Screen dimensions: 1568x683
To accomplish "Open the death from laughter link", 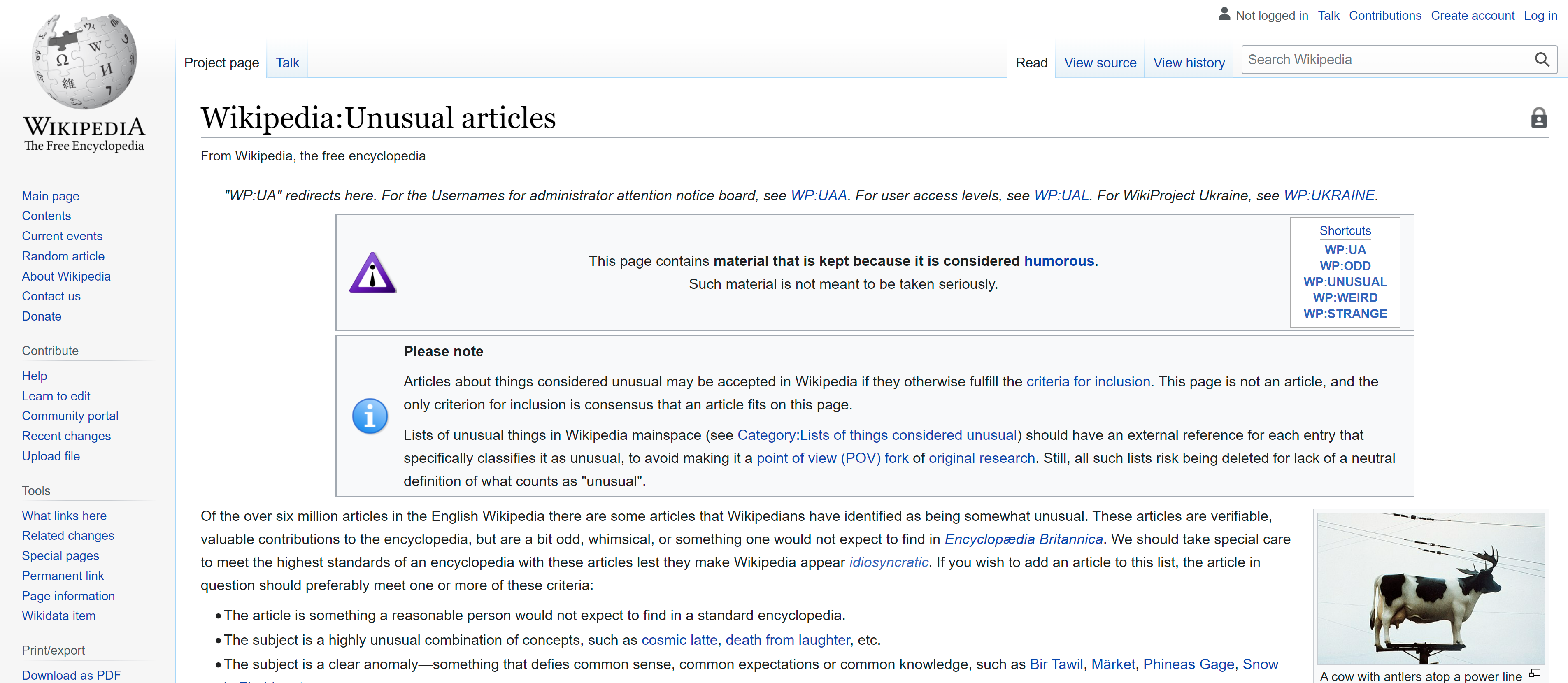I will click(788, 640).
